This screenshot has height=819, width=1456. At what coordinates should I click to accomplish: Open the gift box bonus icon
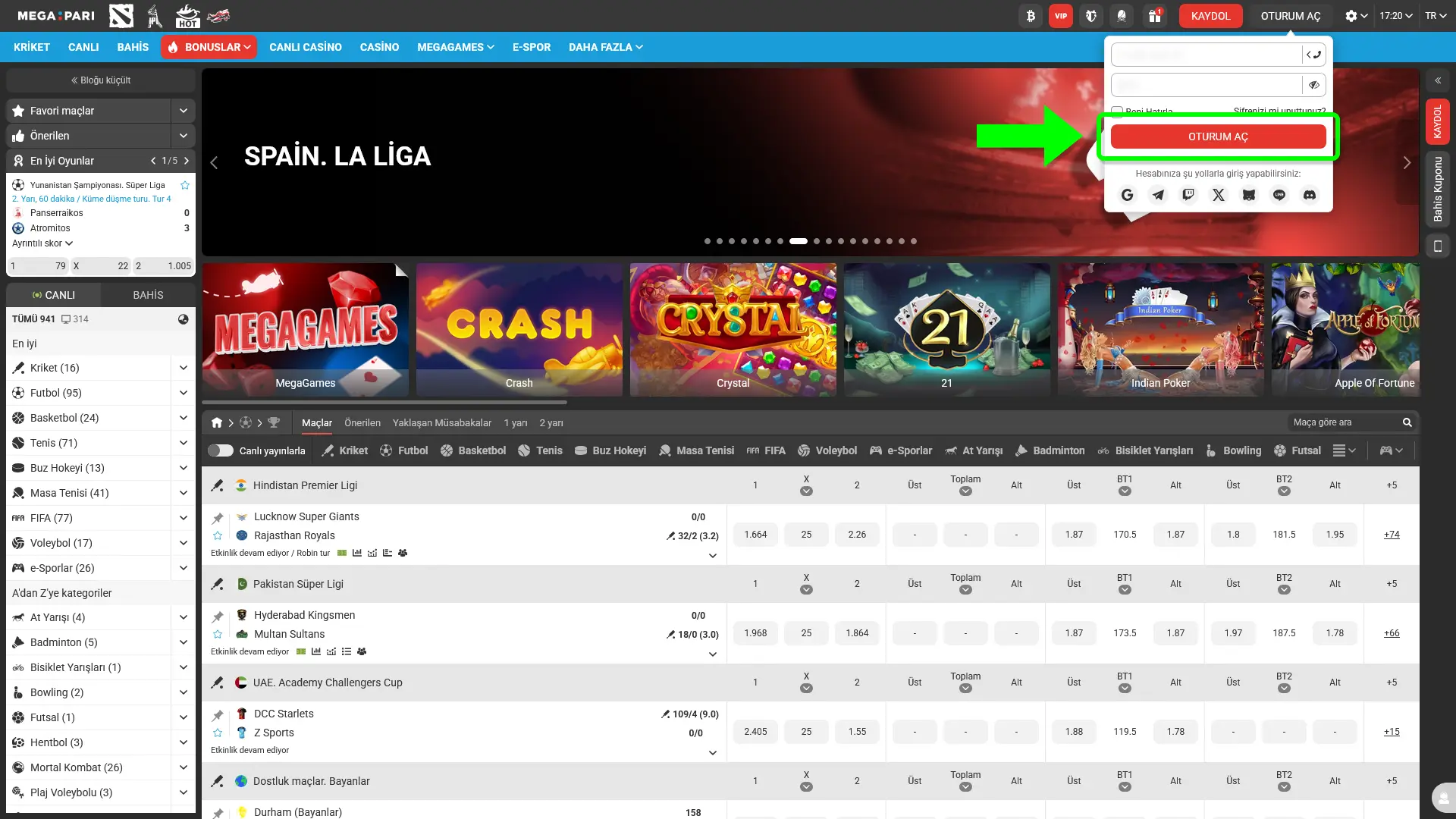(x=1154, y=16)
